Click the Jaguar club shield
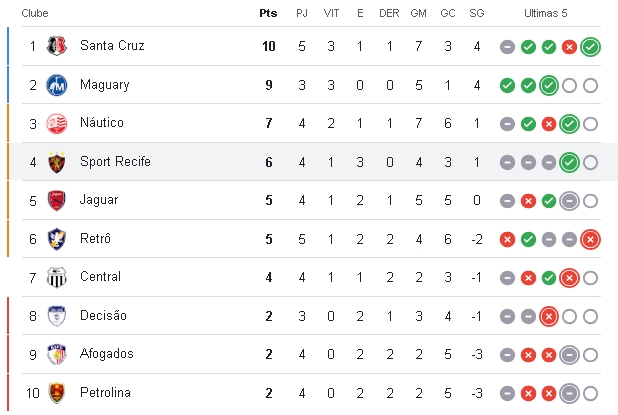Screen dimensions: 618x415 [x=56, y=201]
